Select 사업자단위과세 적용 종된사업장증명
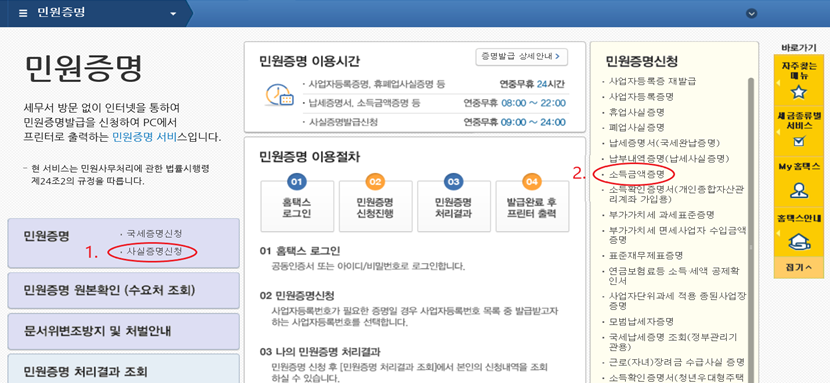830x384 pixels. (677, 301)
